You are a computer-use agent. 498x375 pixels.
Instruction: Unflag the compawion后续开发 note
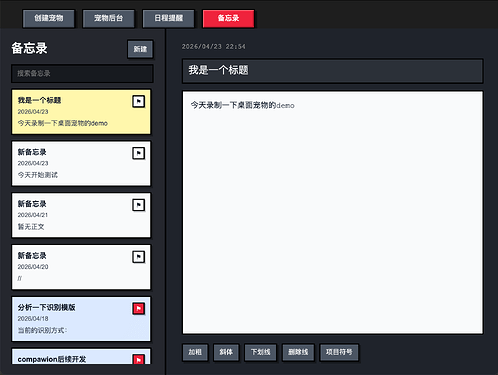[139, 359]
